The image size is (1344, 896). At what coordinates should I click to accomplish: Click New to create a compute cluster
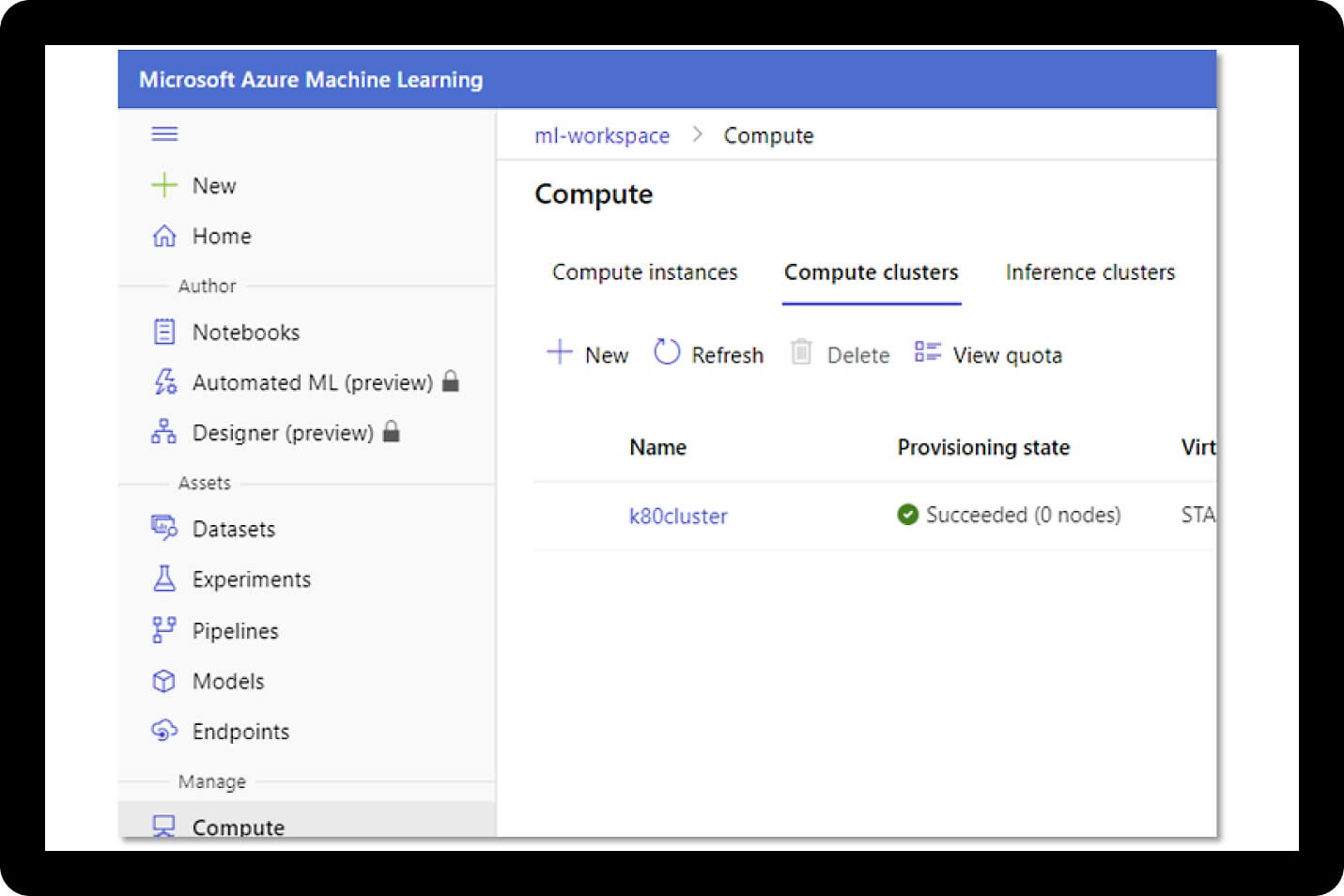pos(587,353)
